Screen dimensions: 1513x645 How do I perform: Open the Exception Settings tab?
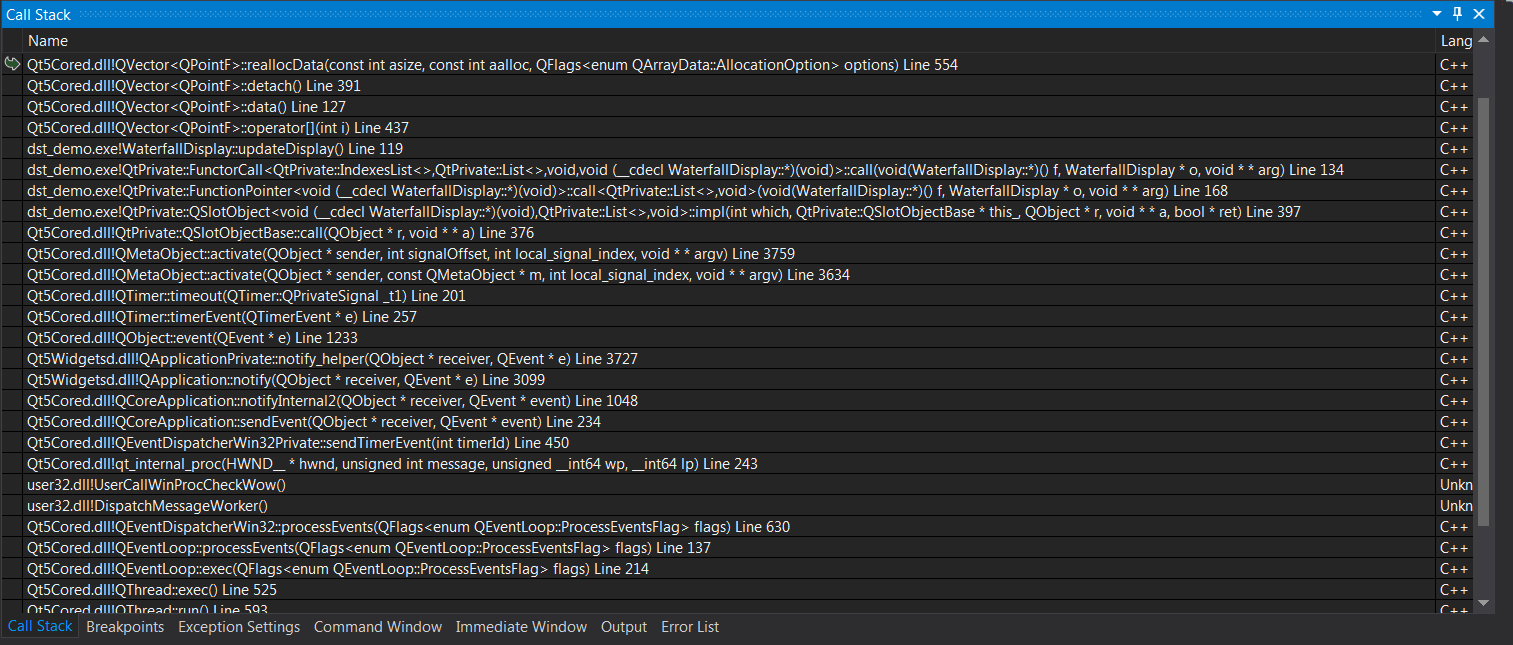[x=239, y=627]
